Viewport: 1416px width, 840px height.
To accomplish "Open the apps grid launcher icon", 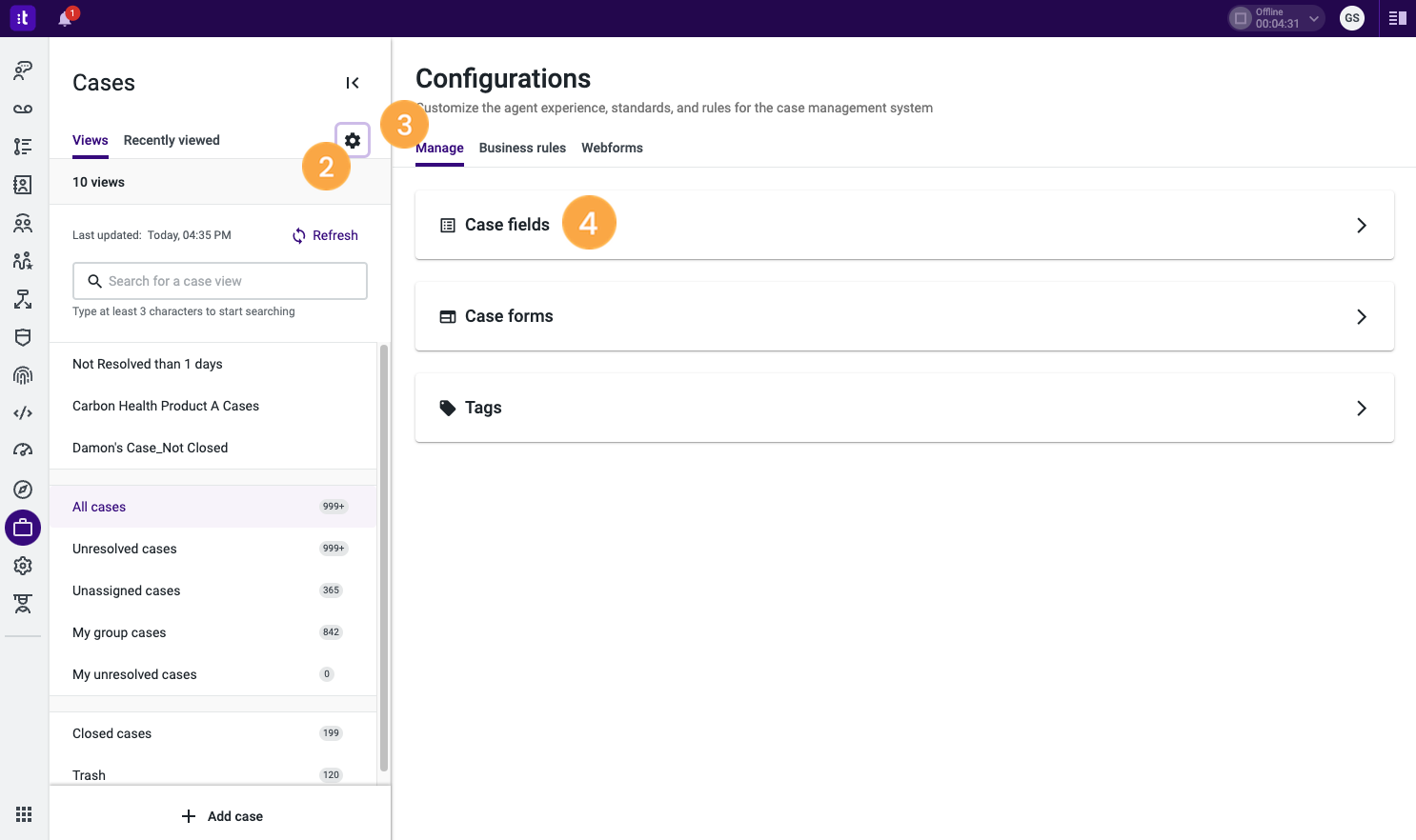I will click(24, 814).
